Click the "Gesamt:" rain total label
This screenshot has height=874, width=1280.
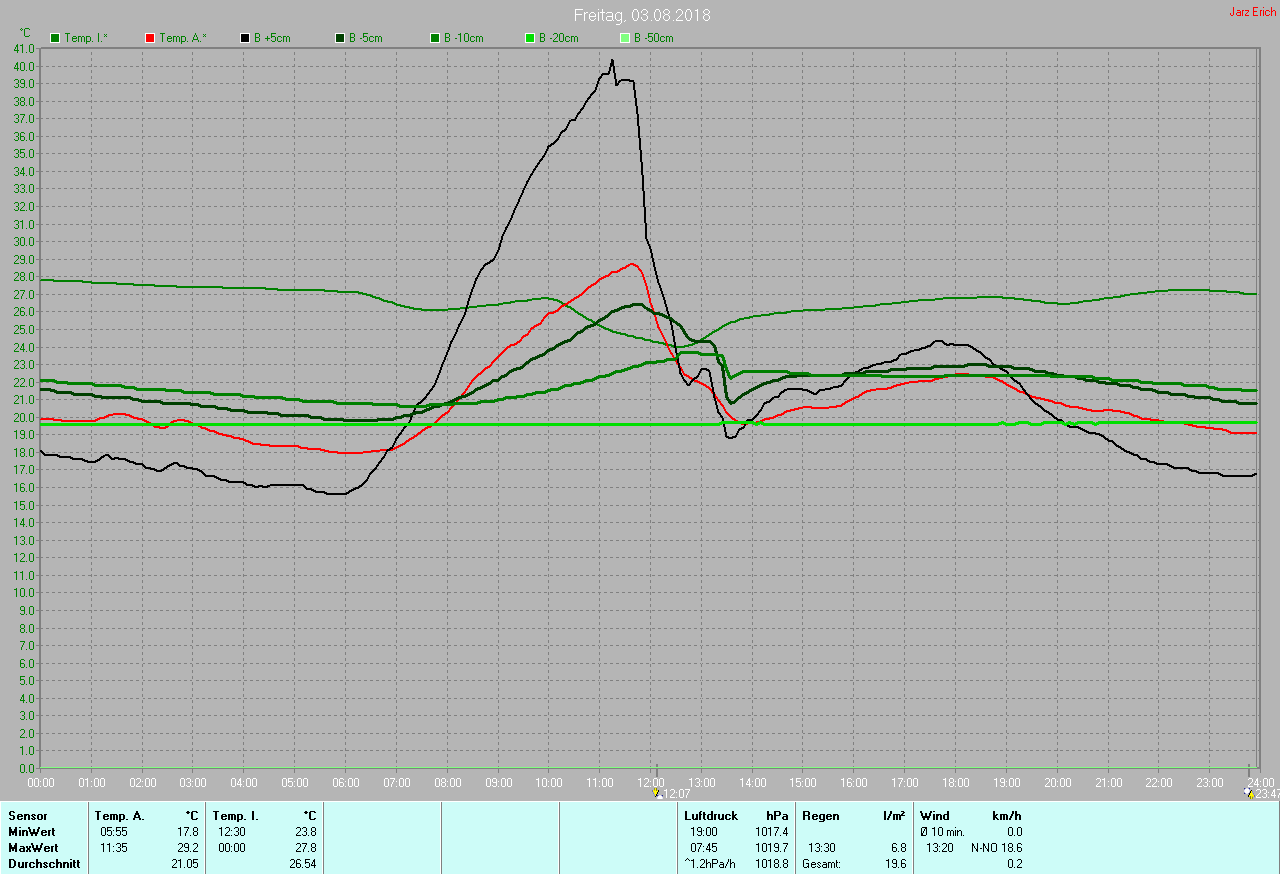(821, 864)
